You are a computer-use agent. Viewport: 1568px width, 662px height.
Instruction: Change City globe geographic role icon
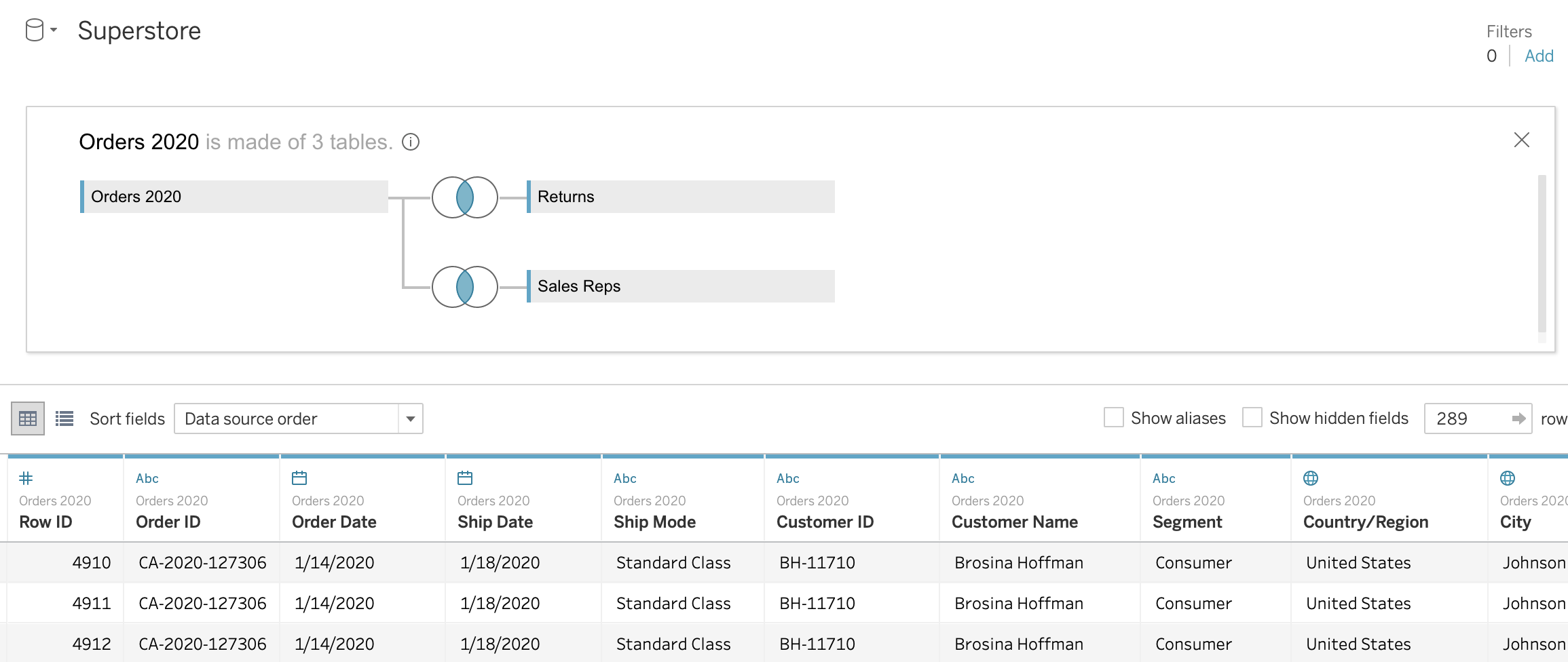1508,478
